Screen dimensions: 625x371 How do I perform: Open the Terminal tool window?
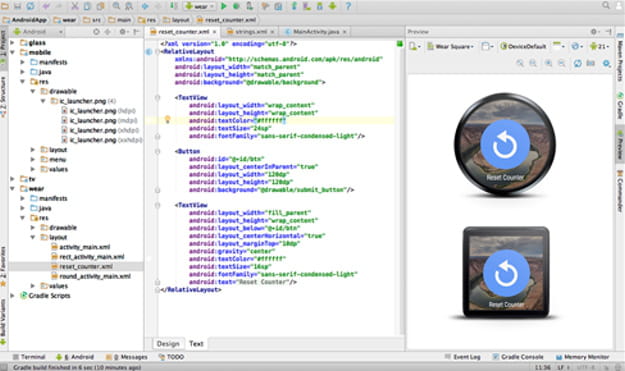pos(29,357)
